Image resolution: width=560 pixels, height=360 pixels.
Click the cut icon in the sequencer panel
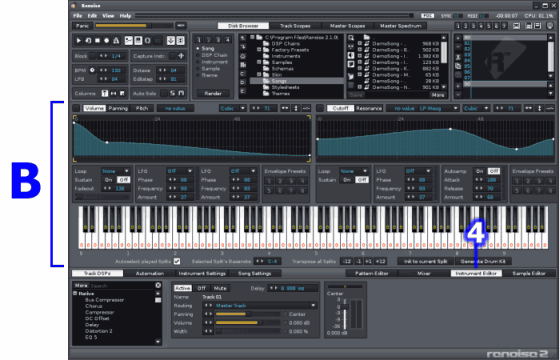pyautogui.click(x=458, y=57)
